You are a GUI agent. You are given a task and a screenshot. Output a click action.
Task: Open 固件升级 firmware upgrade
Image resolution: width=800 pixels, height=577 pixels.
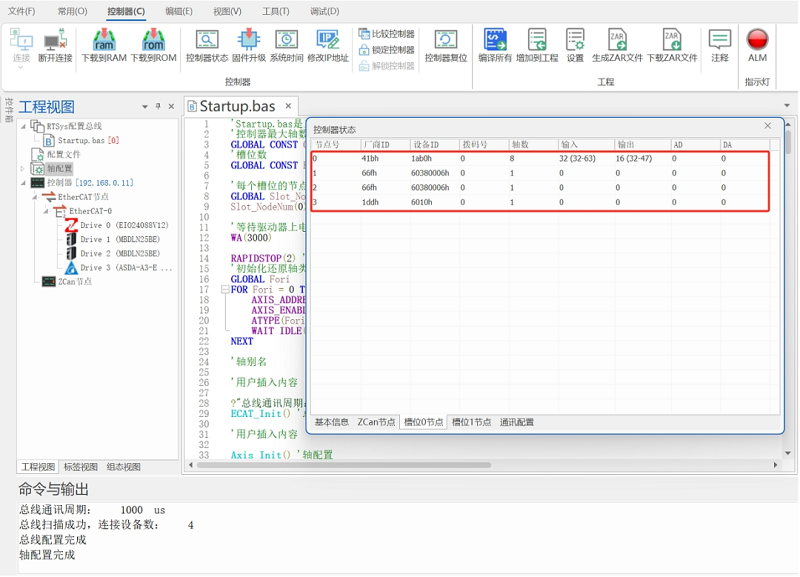click(248, 45)
